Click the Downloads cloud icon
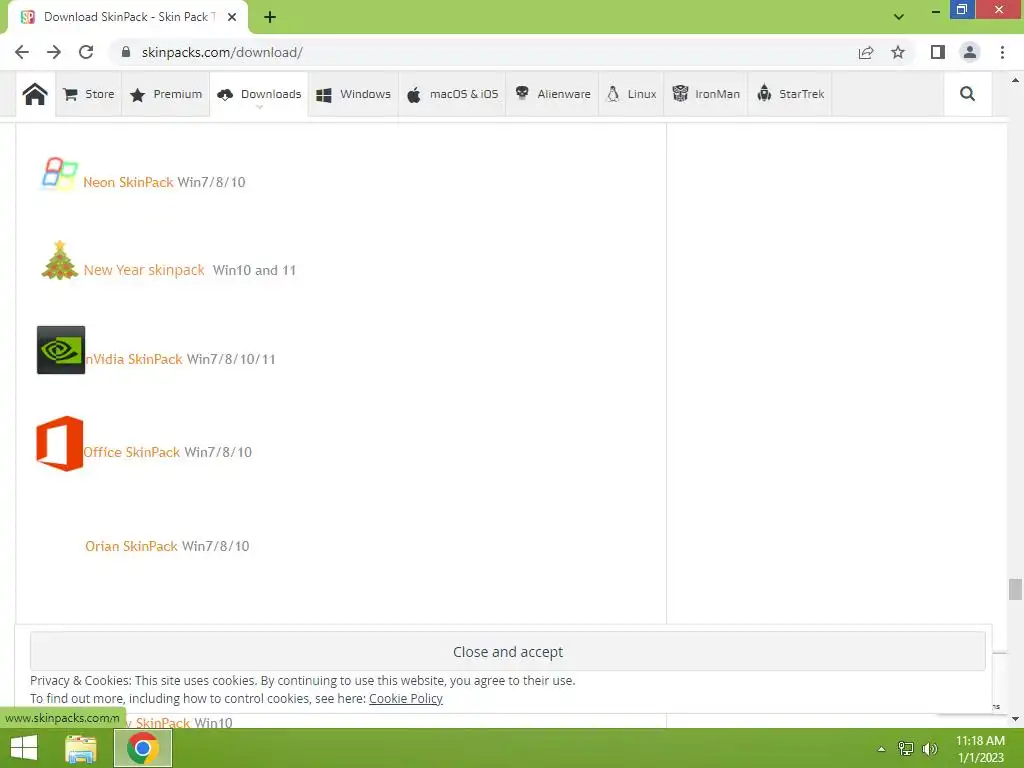 point(225,95)
